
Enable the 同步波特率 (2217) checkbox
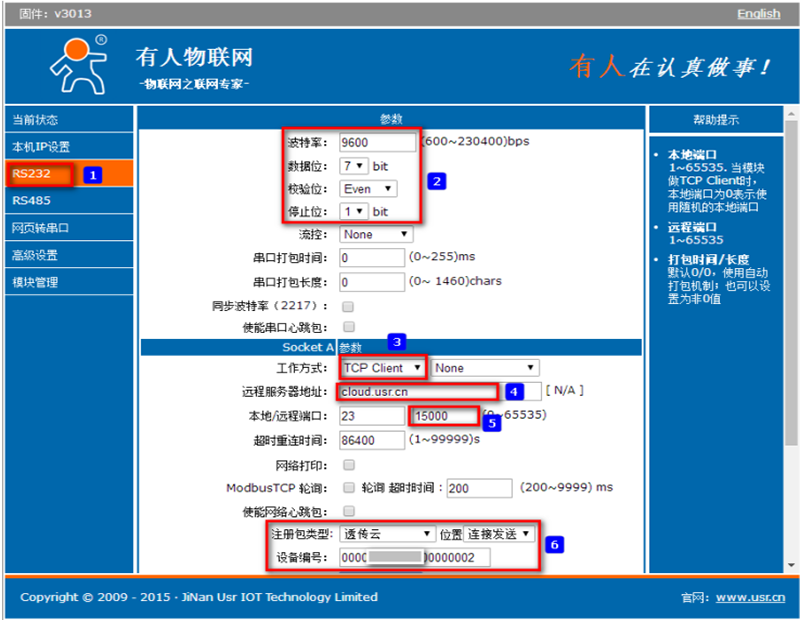click(x=348, y=306)
